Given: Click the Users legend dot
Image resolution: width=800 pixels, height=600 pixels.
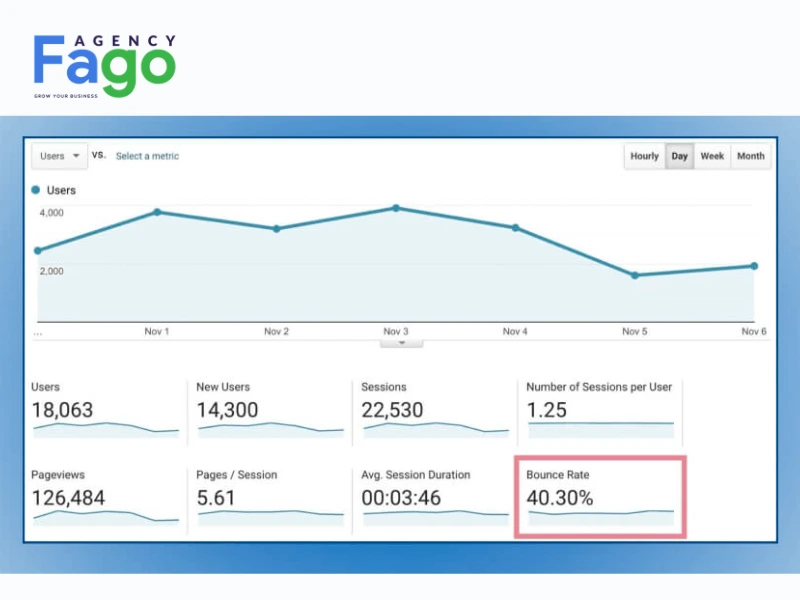Looking at the screenshot, I should pyautogui.click(x=36, y=190).
